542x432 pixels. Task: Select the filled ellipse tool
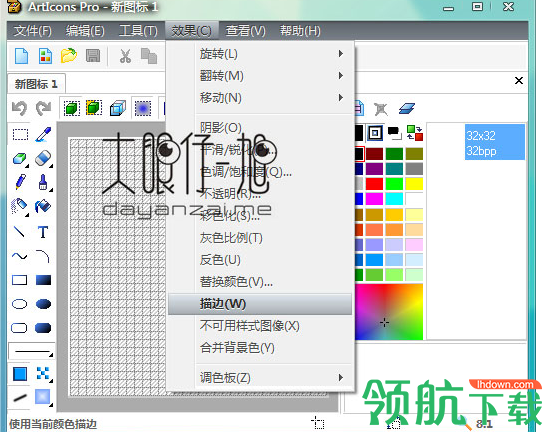pos(43,304)
